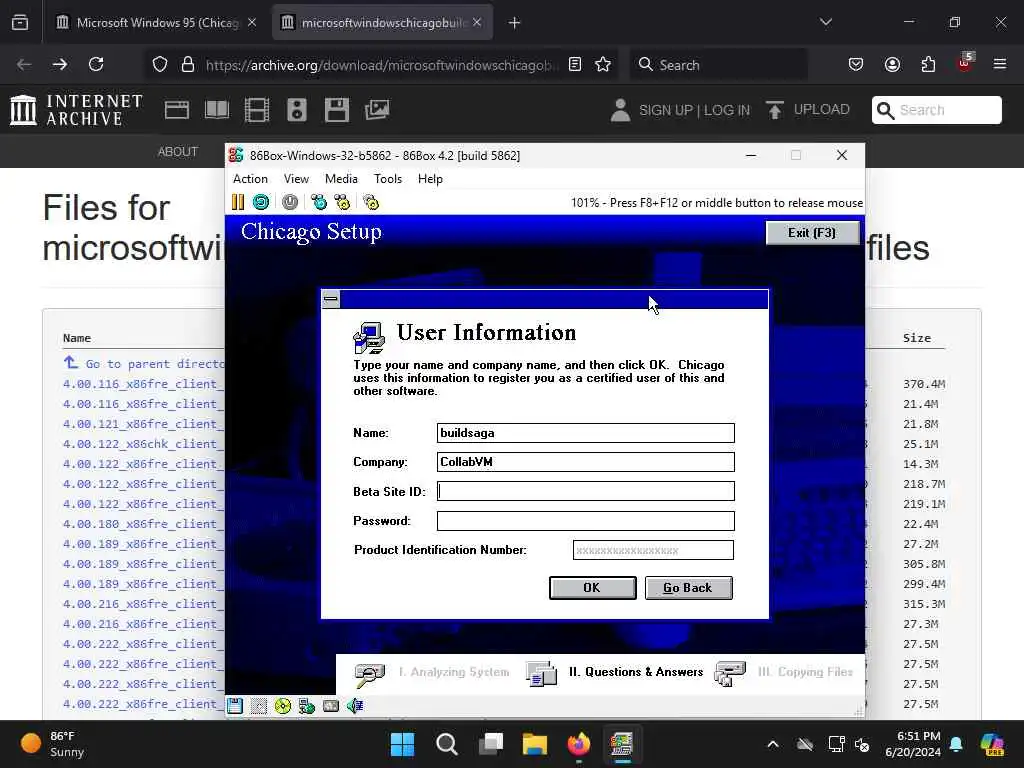1024x768 pixels.
Task: Pause emulation with the 86Box pause icon
Action: [x=238, y=202]
